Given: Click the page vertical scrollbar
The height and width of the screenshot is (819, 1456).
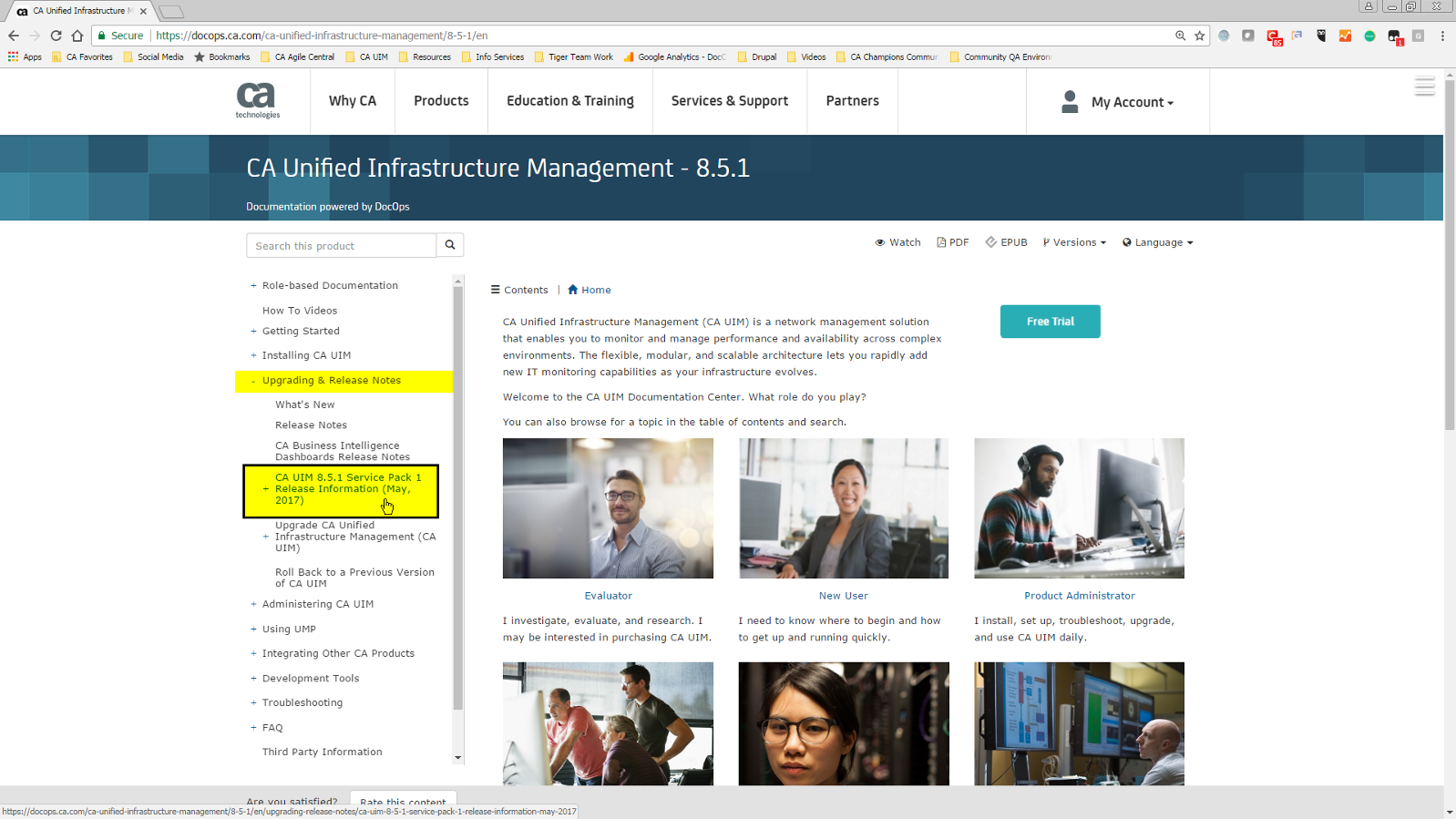Looking at the screenshot, I should 1450,255.
